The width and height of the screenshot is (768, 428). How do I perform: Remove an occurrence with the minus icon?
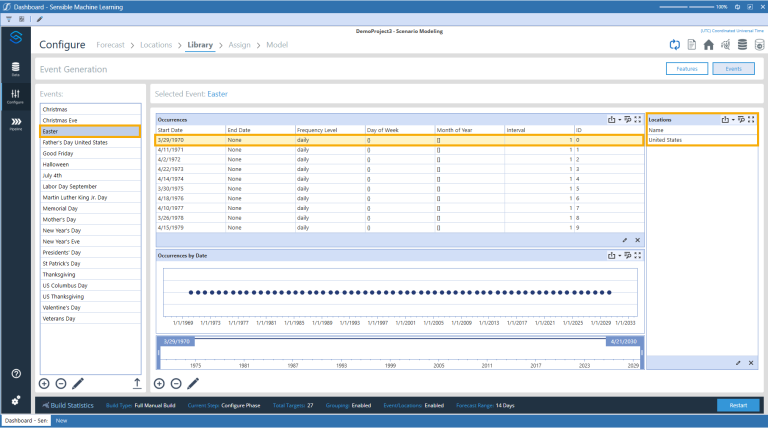(176, 383)
